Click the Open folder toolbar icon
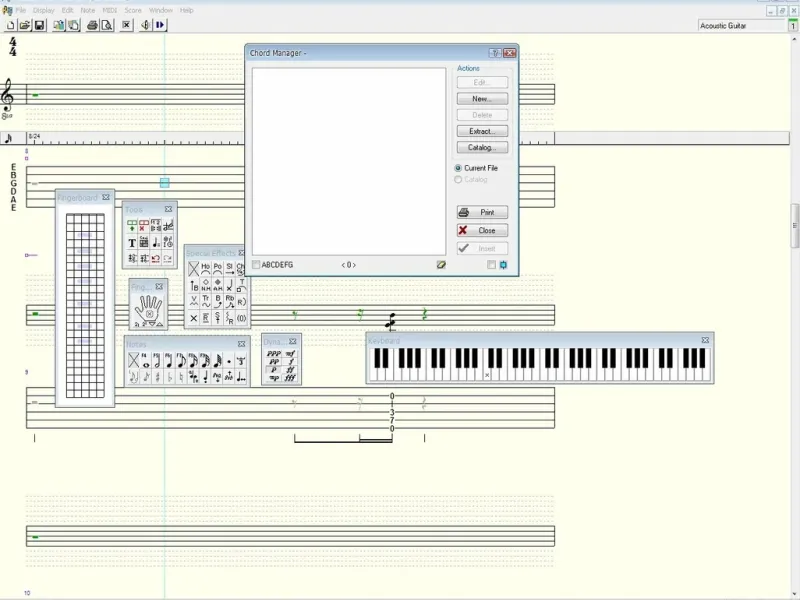 tap(24, 25)
